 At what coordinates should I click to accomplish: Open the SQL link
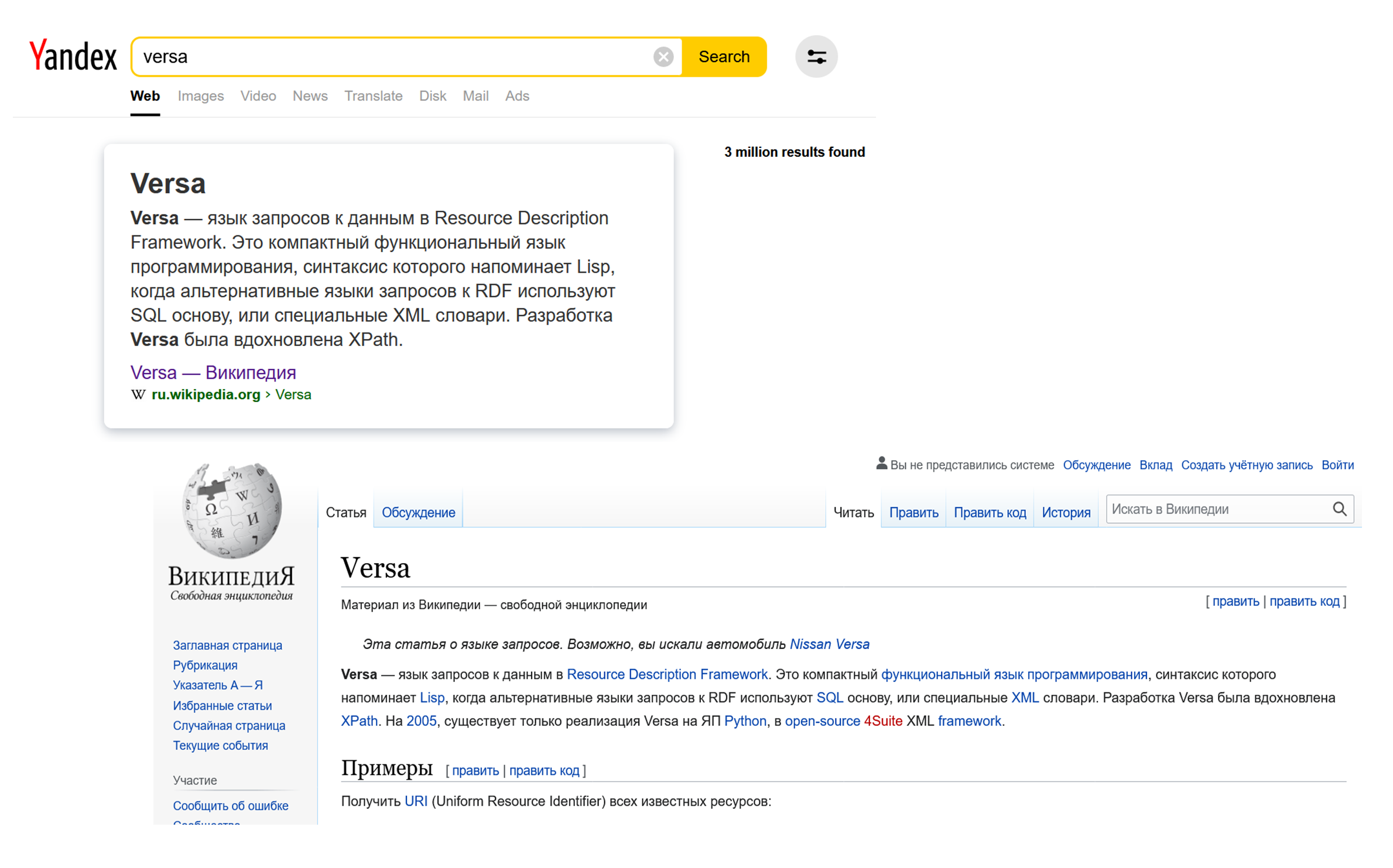coord(829,698)
